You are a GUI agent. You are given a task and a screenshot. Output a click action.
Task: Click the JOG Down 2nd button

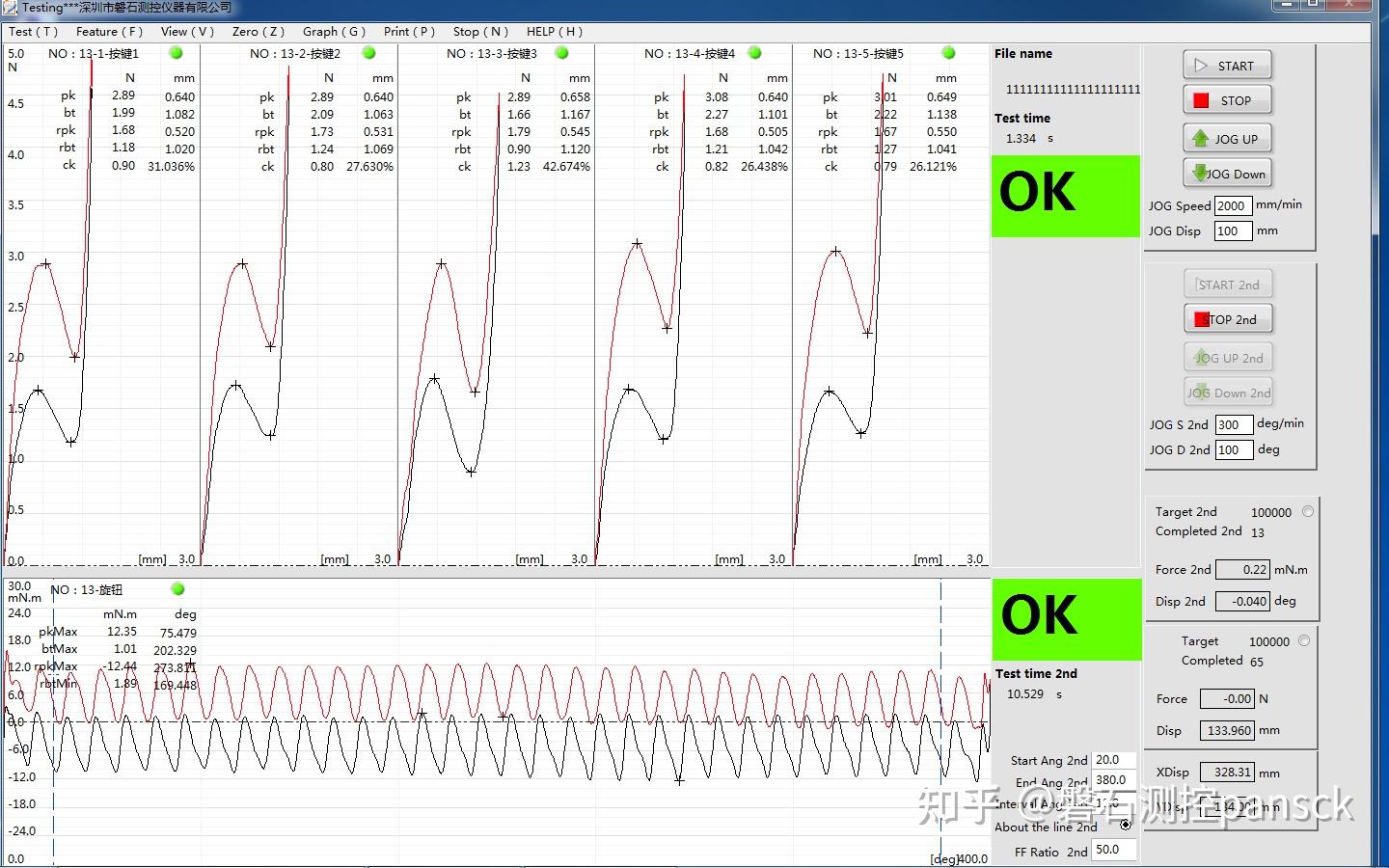[x=1228, y=393]
